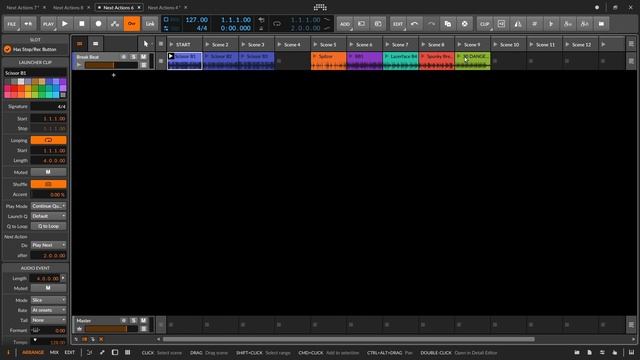
Task: Click the horizontal scrollbar below launcher
Action: [349, 339]
